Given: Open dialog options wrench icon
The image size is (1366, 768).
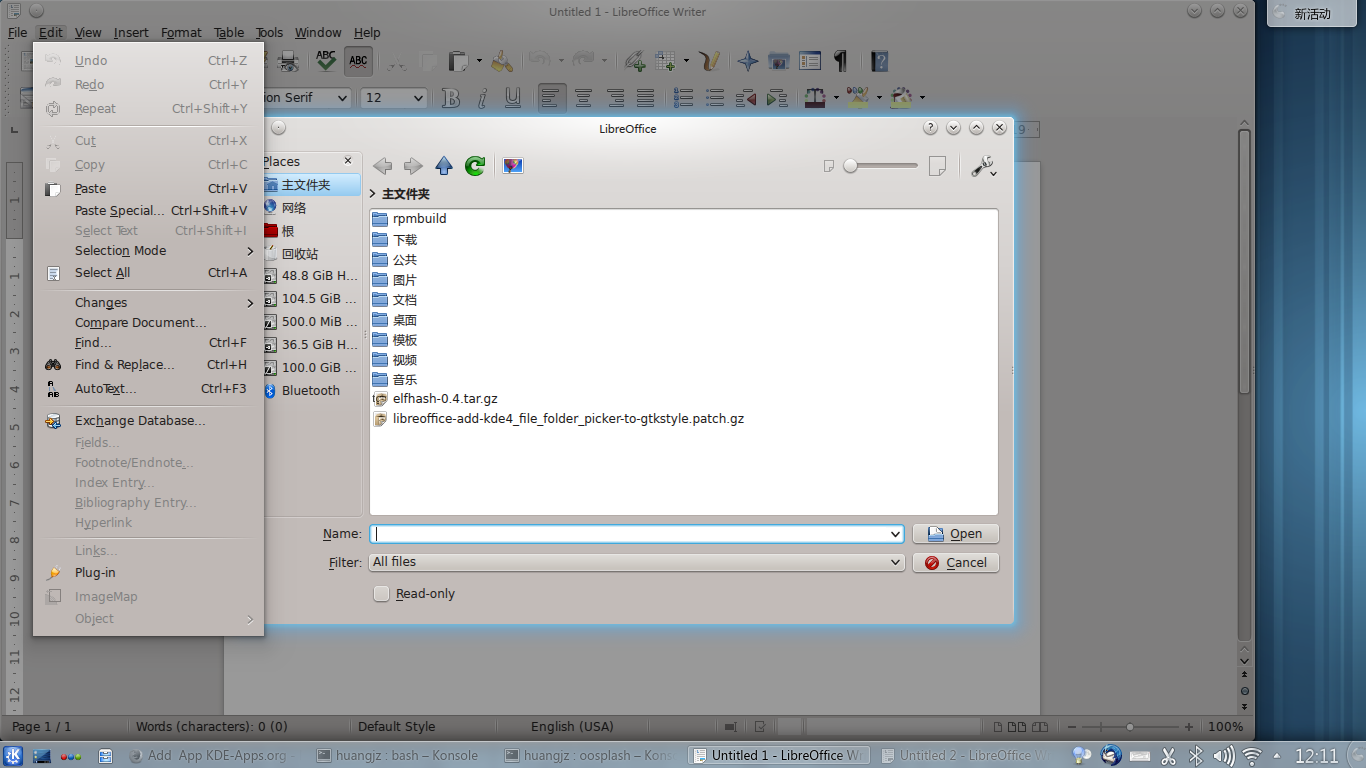Looking at the screenshot, I should 983,167.
